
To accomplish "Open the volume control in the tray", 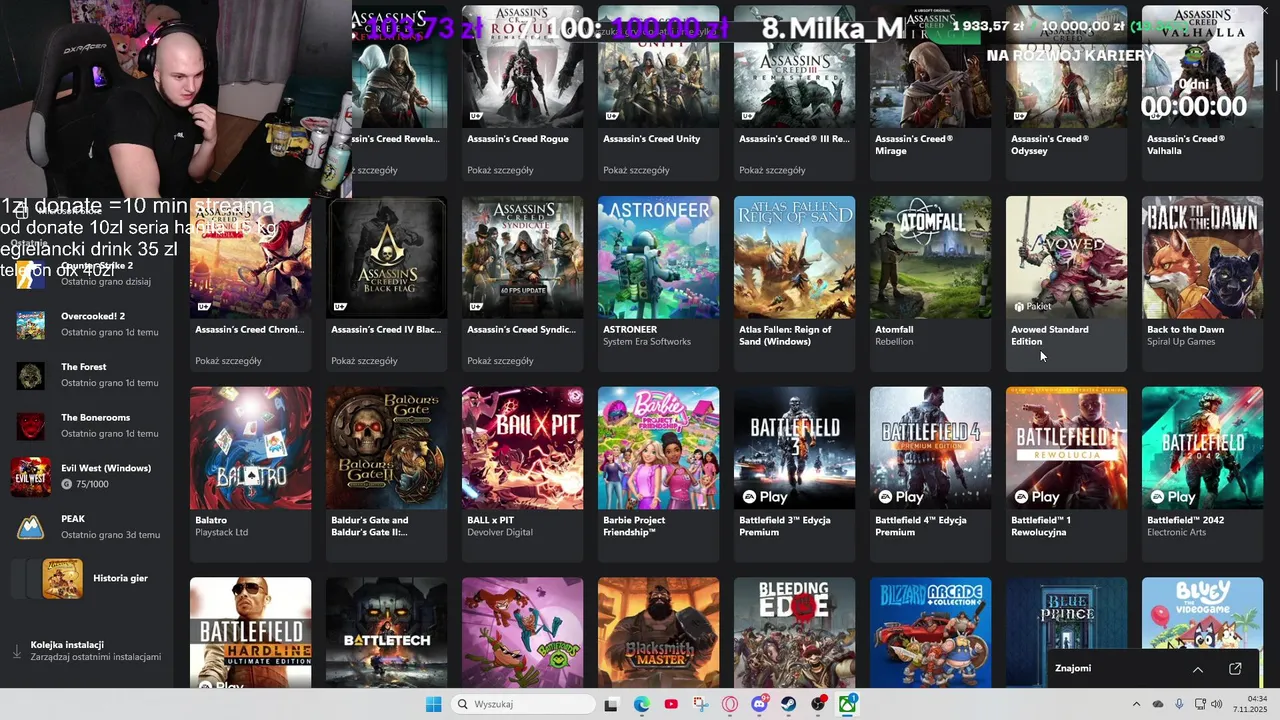I will [x=1217, y=704].
